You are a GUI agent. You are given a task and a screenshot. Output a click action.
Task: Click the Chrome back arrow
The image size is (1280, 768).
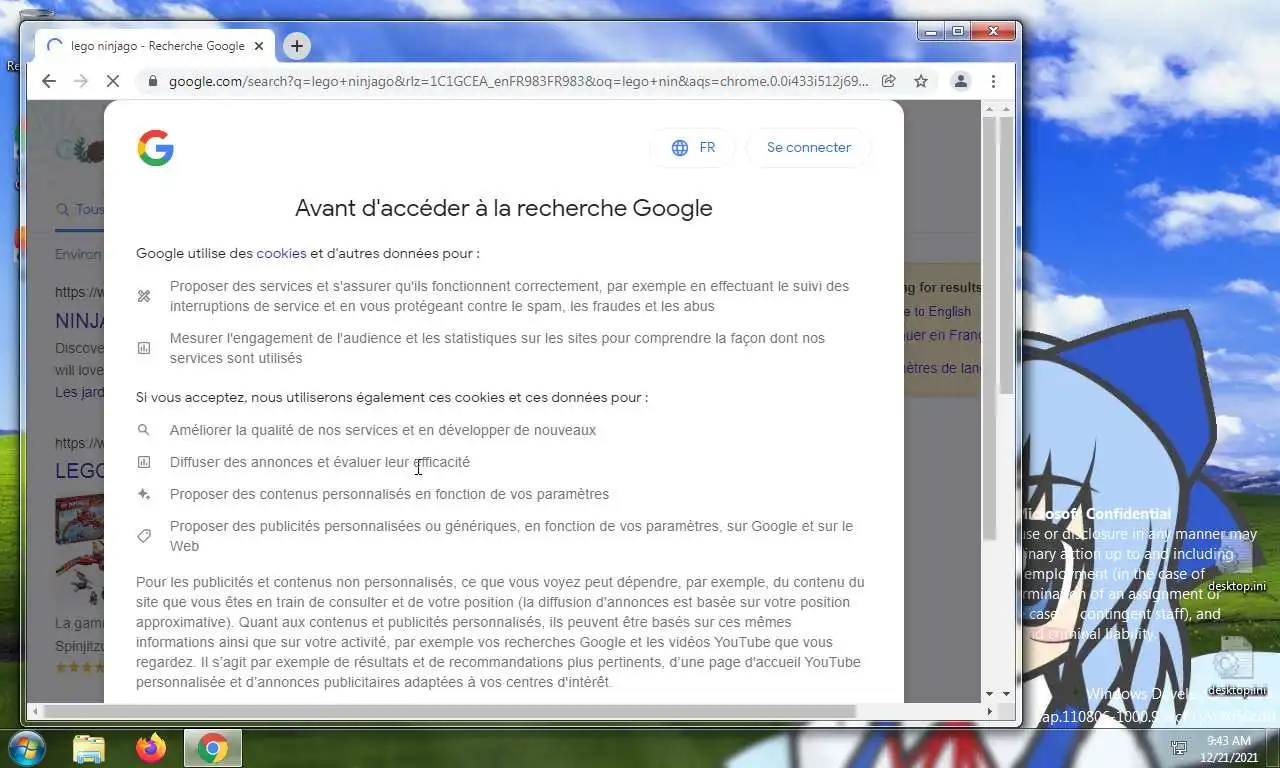[x=48, y=81]
